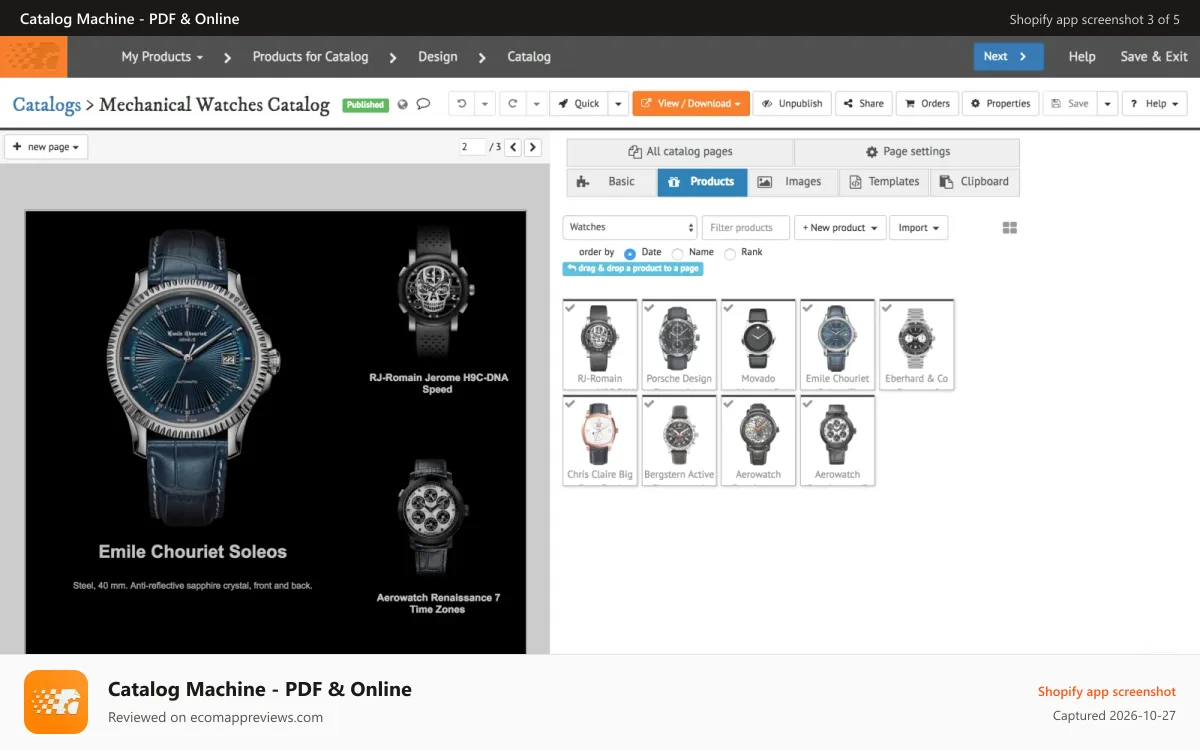1200x750 pixels.
Task: Click the globe icon beside Published badge
Action: (403, 104)
